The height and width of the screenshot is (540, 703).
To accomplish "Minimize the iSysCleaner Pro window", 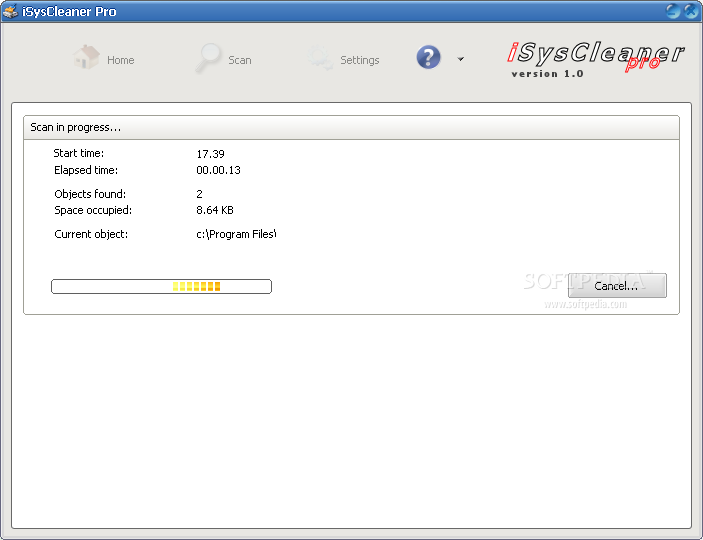I will 673,11.
